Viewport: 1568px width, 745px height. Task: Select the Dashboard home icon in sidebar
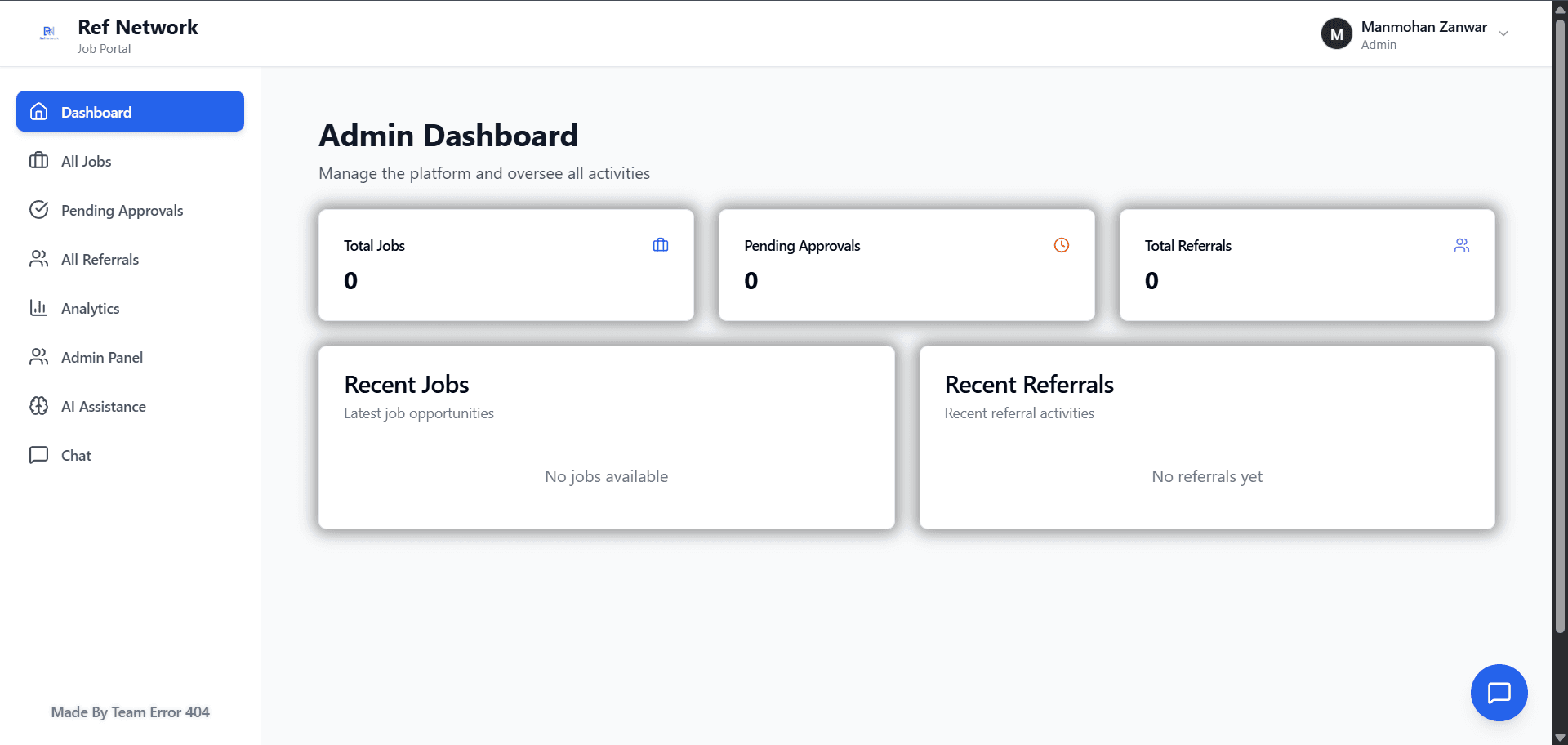pos(39,111)
